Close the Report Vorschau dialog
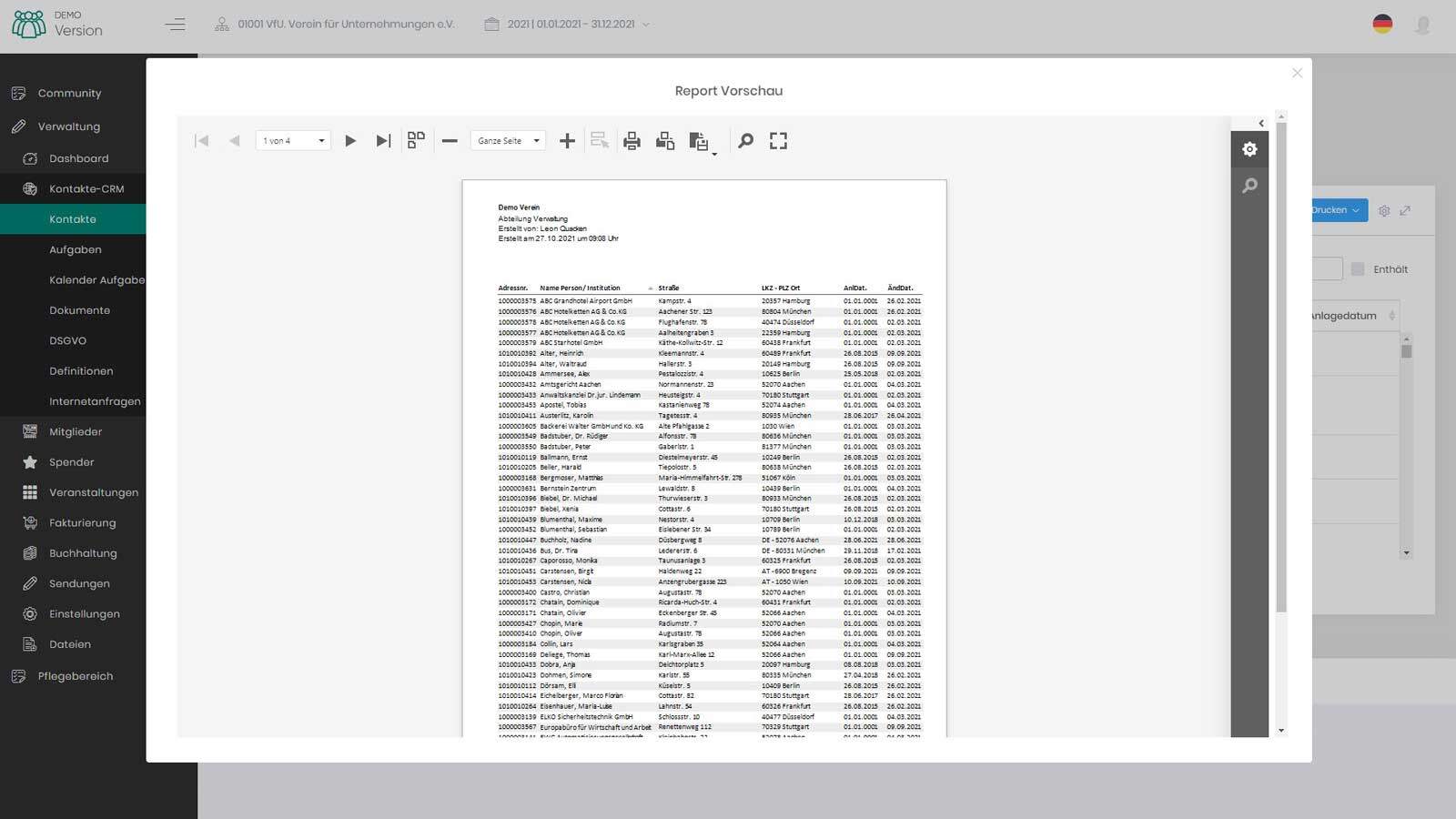Screen dimensions: 1456x819 pyautogui.click(x=1297, y=73)
